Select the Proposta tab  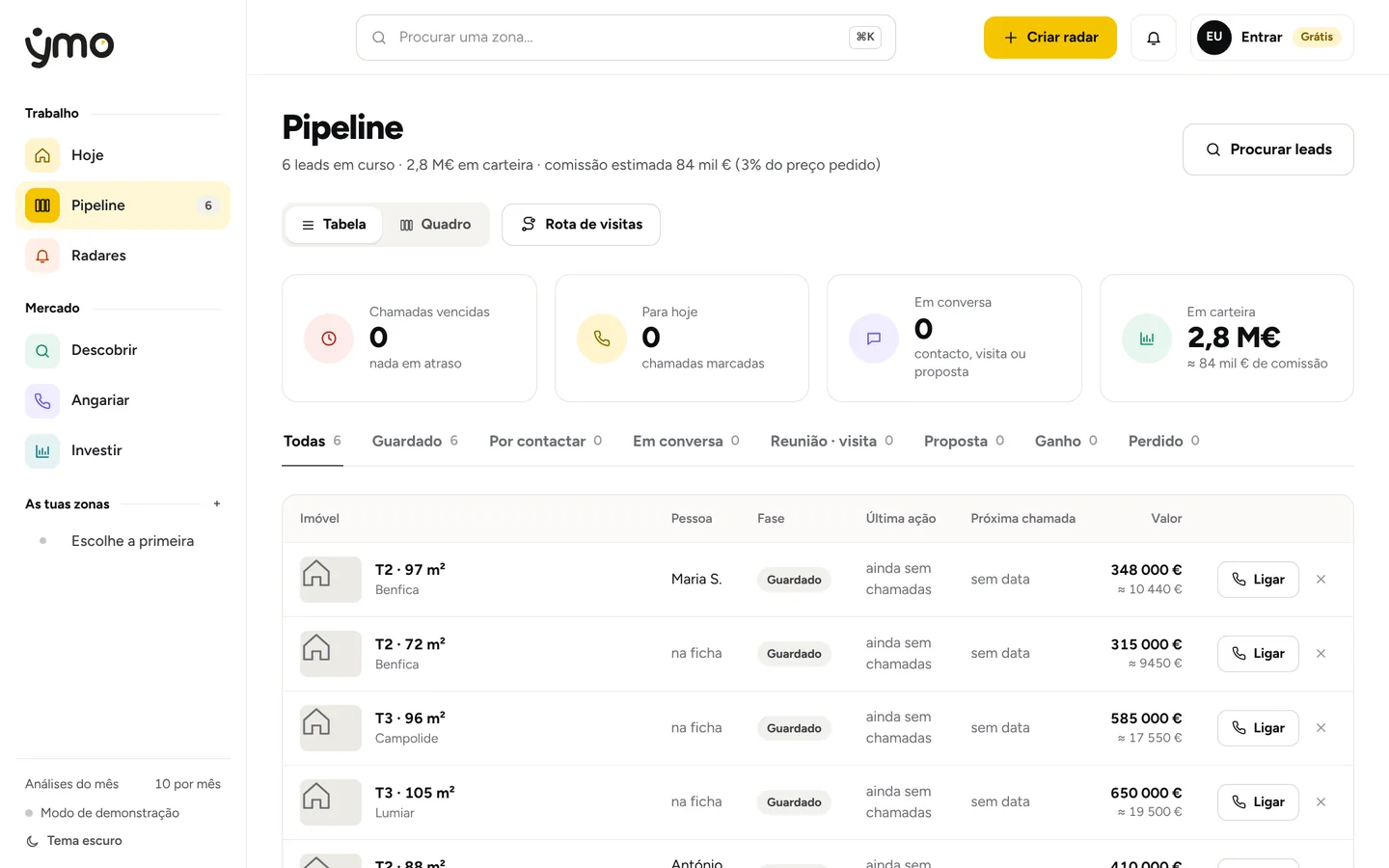(x=964, y=441)
